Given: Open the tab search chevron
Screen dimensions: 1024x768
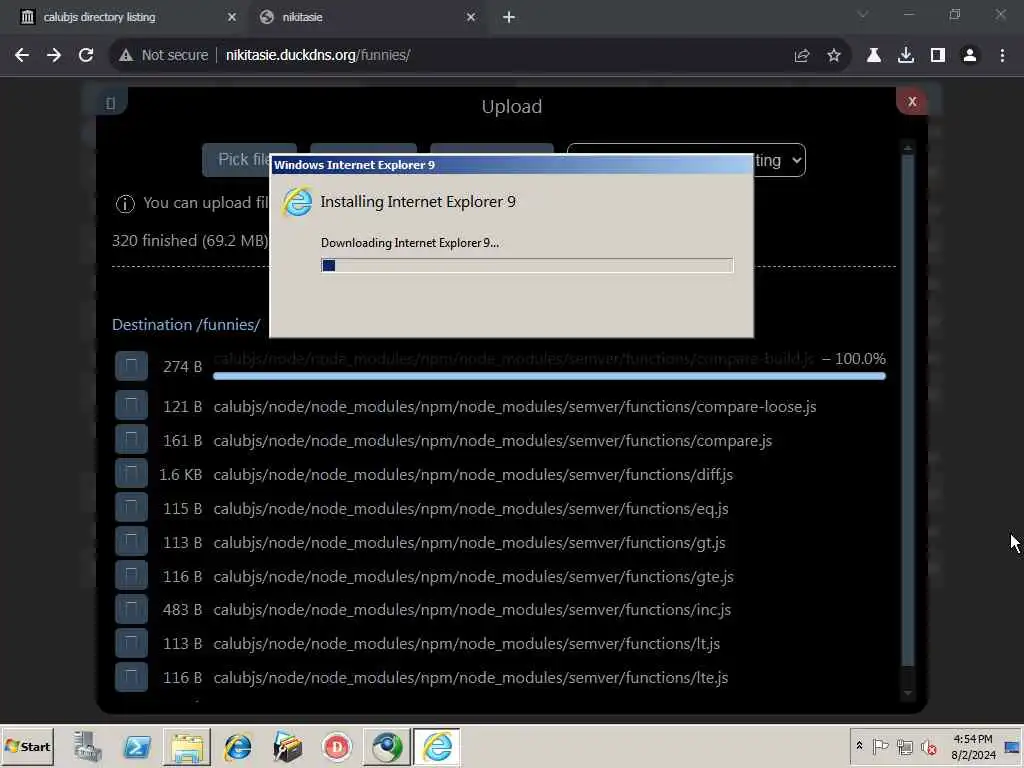Looking at the screenshot, I should pos(863,14).
